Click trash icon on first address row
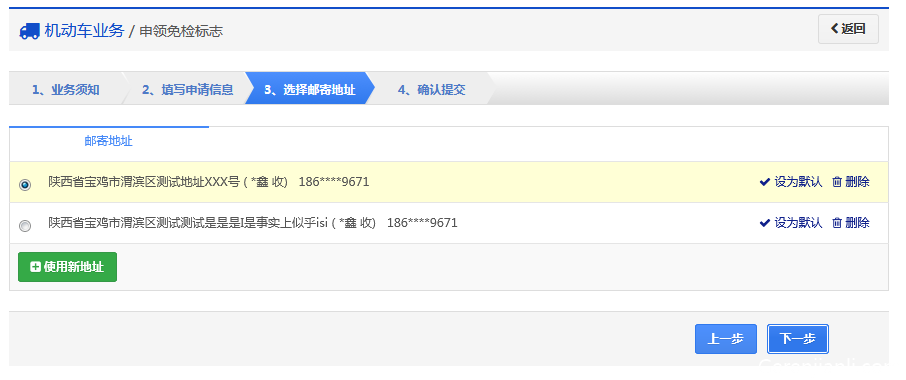Image resolution: width=906 pixels, height=380 pixels. [x=836, y=182]
